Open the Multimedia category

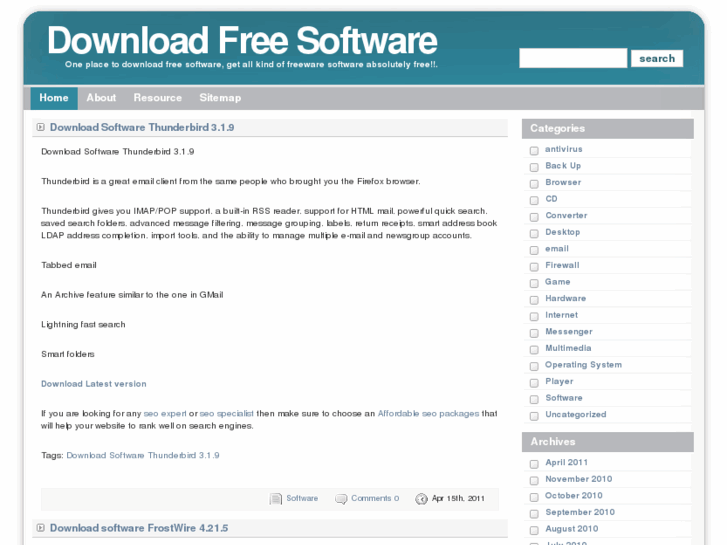(x=568, y=348)
